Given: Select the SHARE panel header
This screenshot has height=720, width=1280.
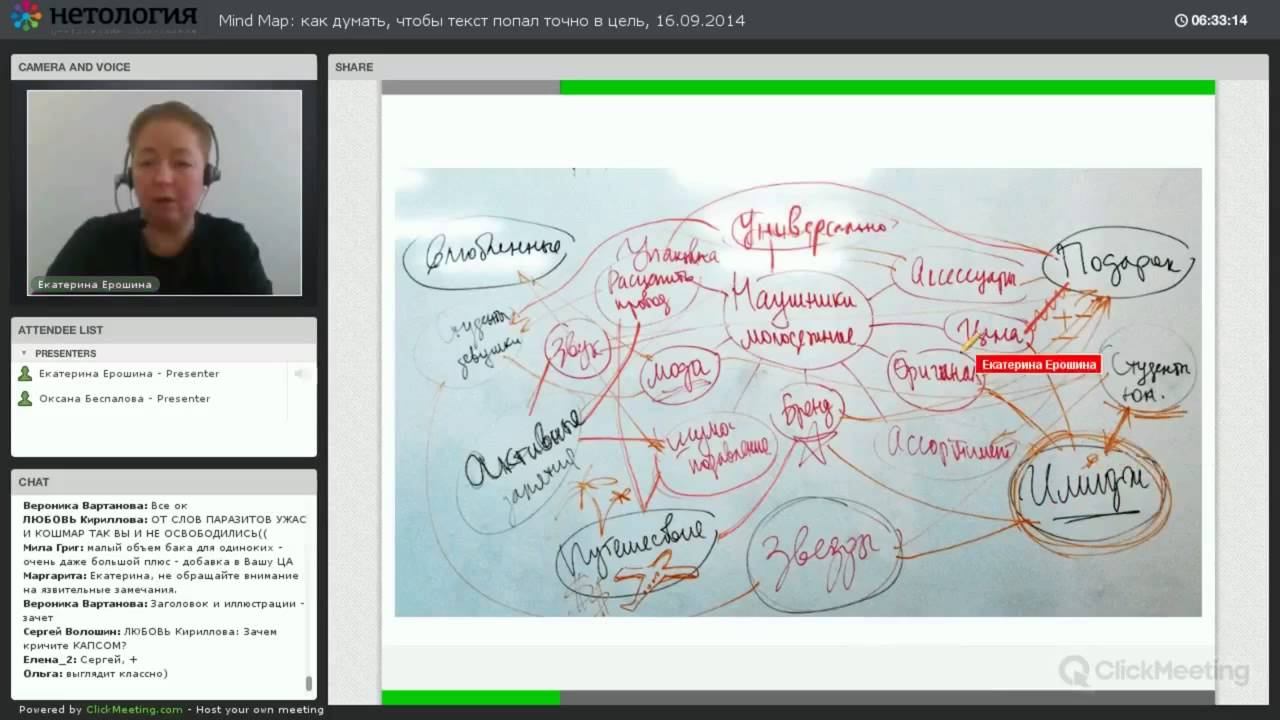Looking at the screenshot, I should (x=798, y=67).
